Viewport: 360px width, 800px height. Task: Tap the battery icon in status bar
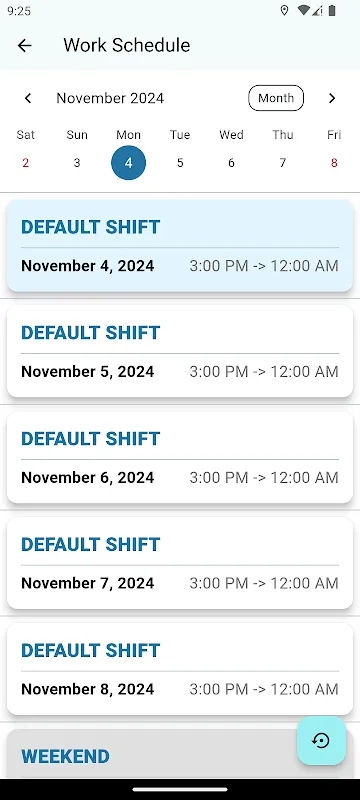[332, 11]
